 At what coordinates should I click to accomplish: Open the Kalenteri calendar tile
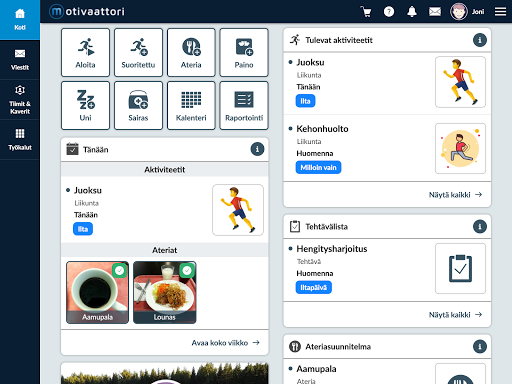point(191,105)
